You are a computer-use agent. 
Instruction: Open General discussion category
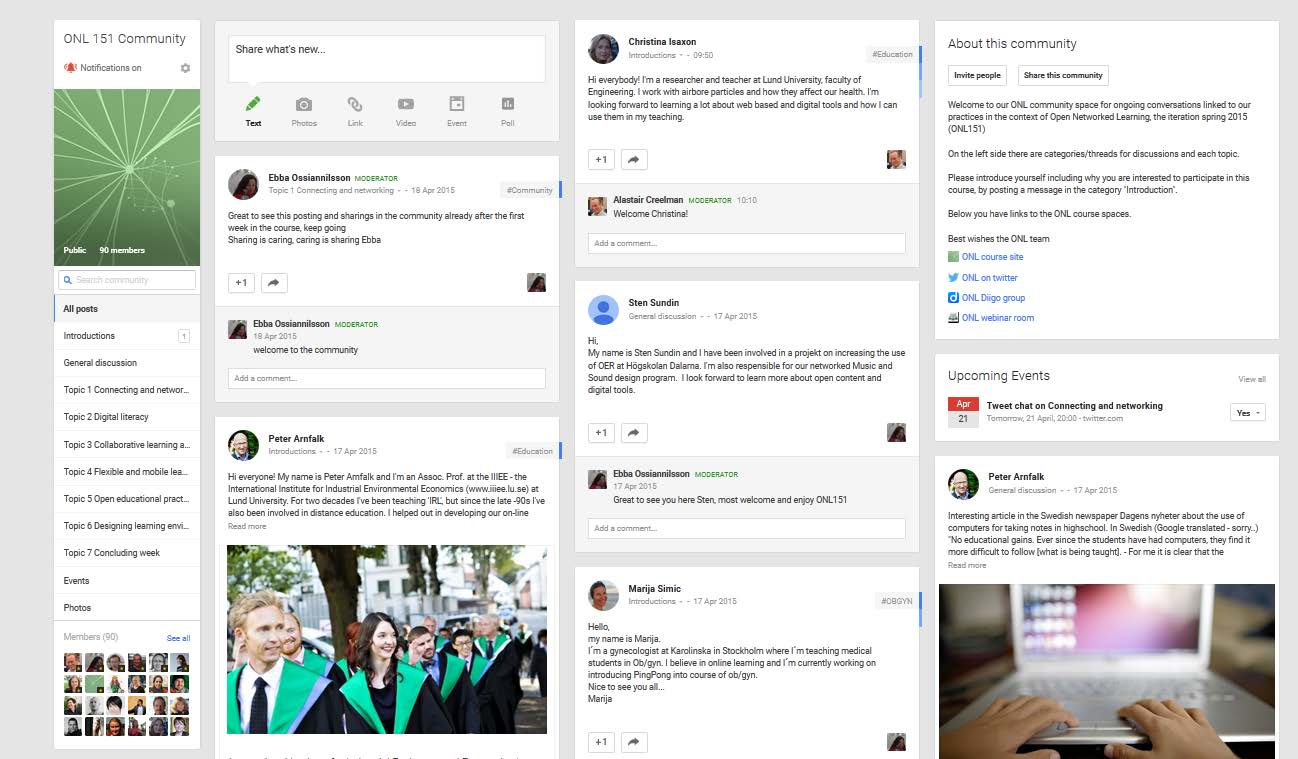point(126,363)
